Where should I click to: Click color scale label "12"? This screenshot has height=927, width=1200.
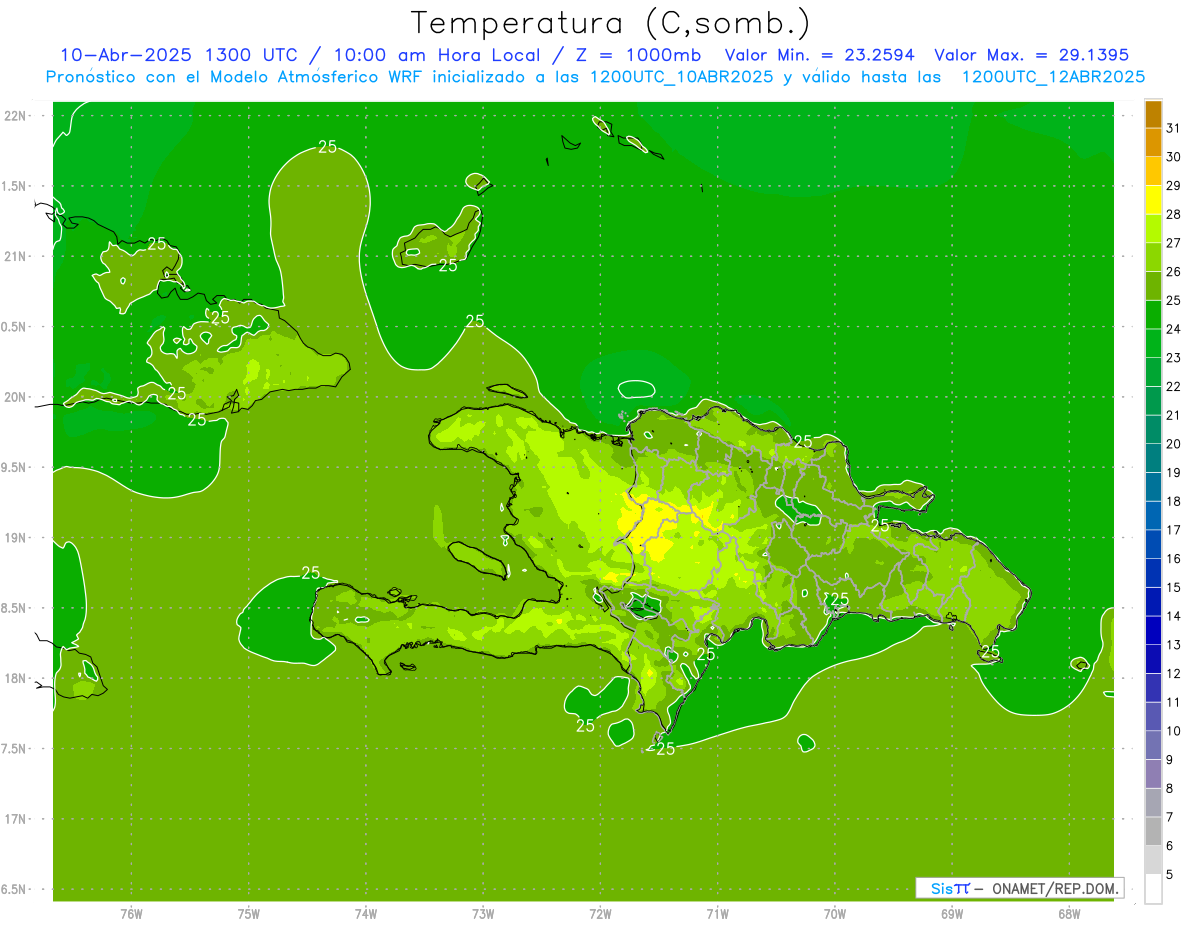click(x=1174, y=673)
